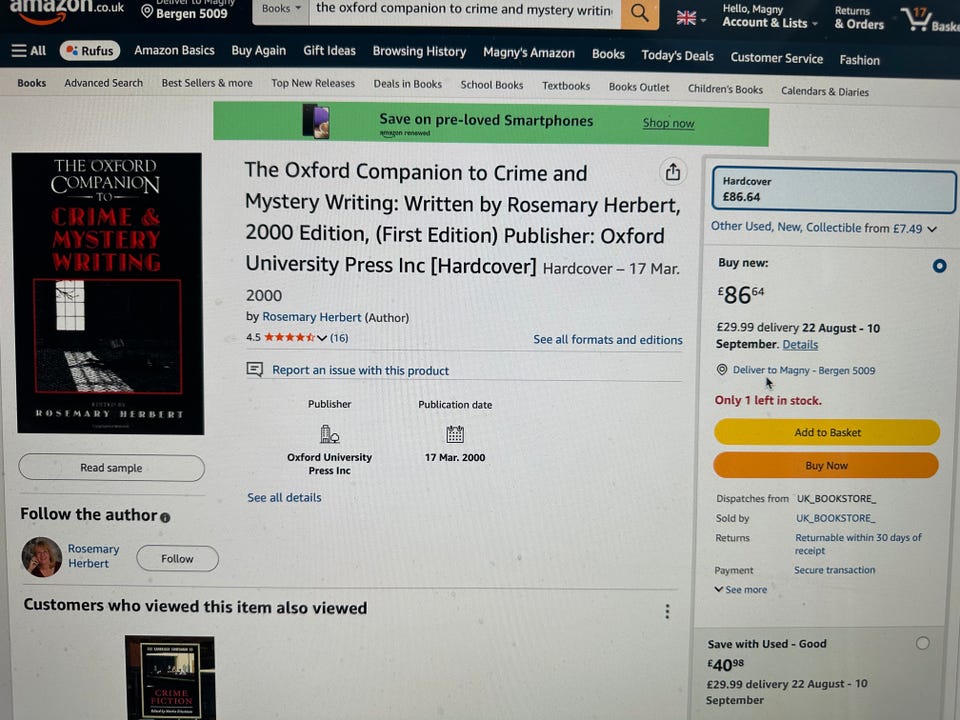Click the Report an issue speech icon
Screen dimensions: 960x720
255,369
